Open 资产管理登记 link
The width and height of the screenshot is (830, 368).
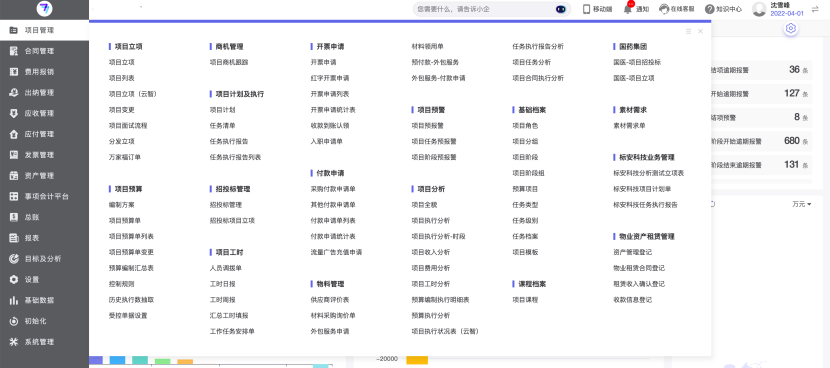tap(632, 252)
